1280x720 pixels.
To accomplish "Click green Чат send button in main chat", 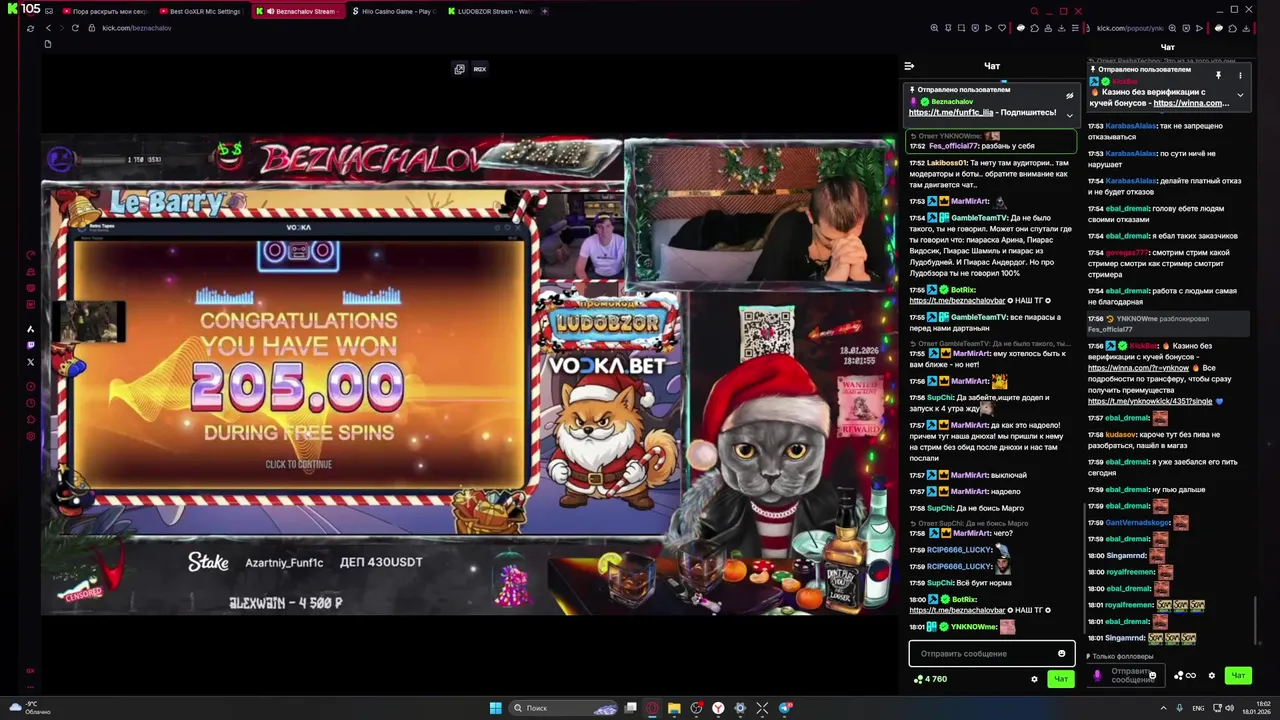I will 1061,679.
